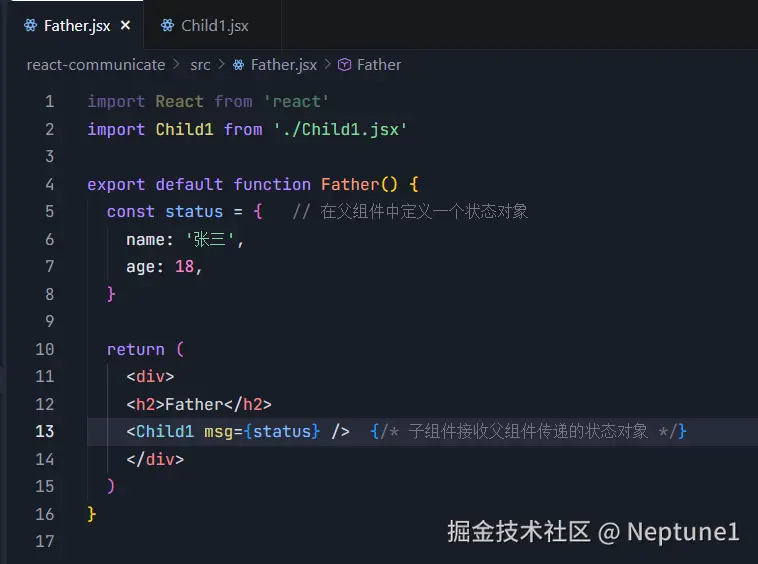Expand breadcrumb chevron after Father.jsx

(x=328, y=64)
